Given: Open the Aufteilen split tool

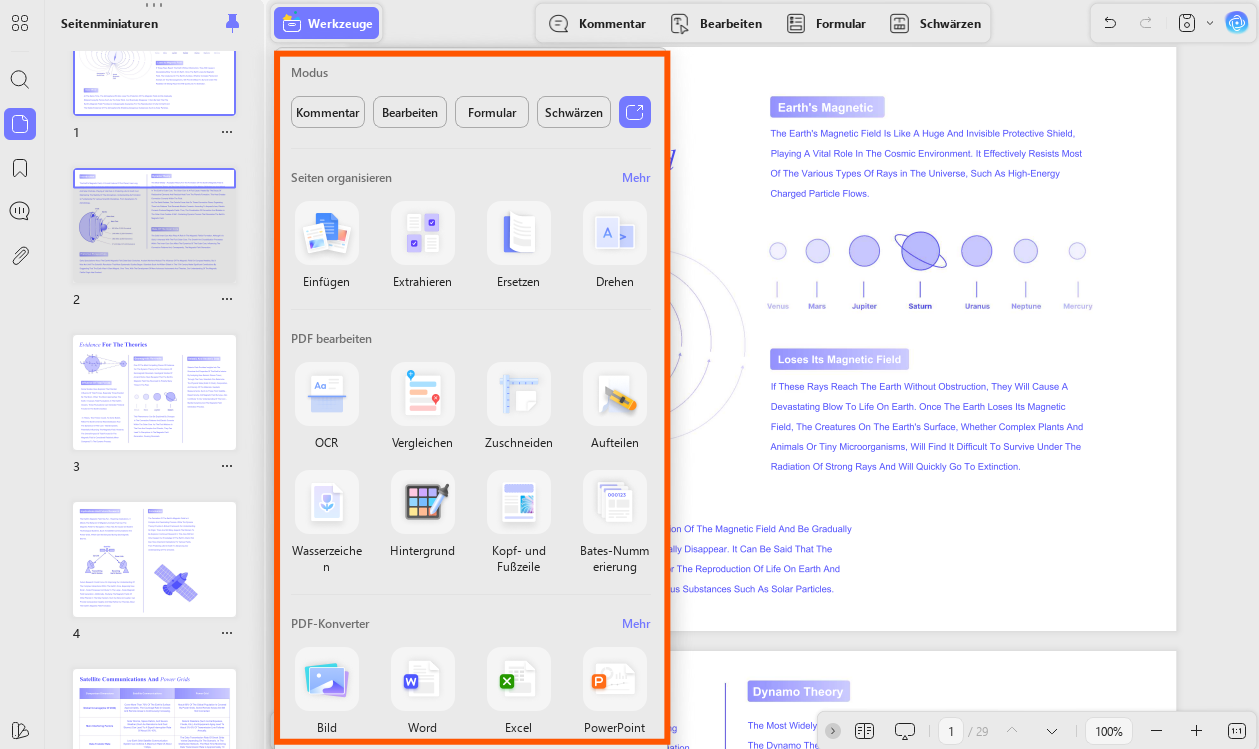Looking at the screenshot, I should pyautogui.click(x=614, y=406).
